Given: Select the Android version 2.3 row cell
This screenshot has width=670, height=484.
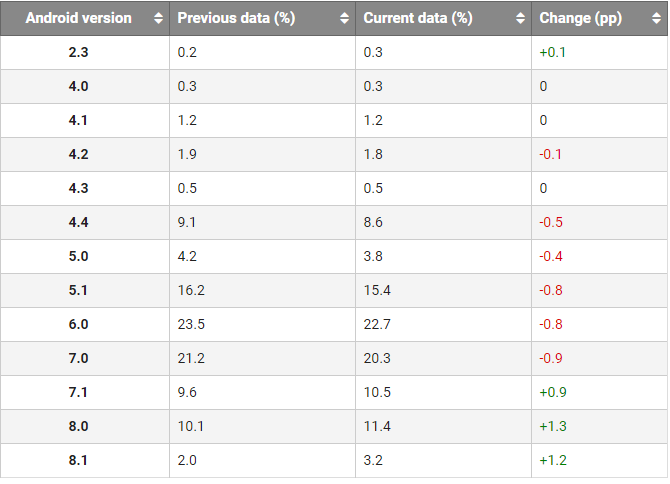Looking at the screenshot, I should [78, 52].
